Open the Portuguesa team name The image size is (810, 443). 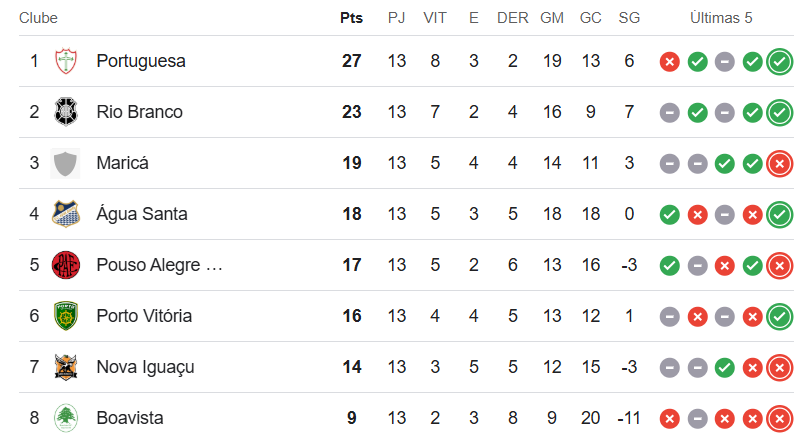[141, 61]
